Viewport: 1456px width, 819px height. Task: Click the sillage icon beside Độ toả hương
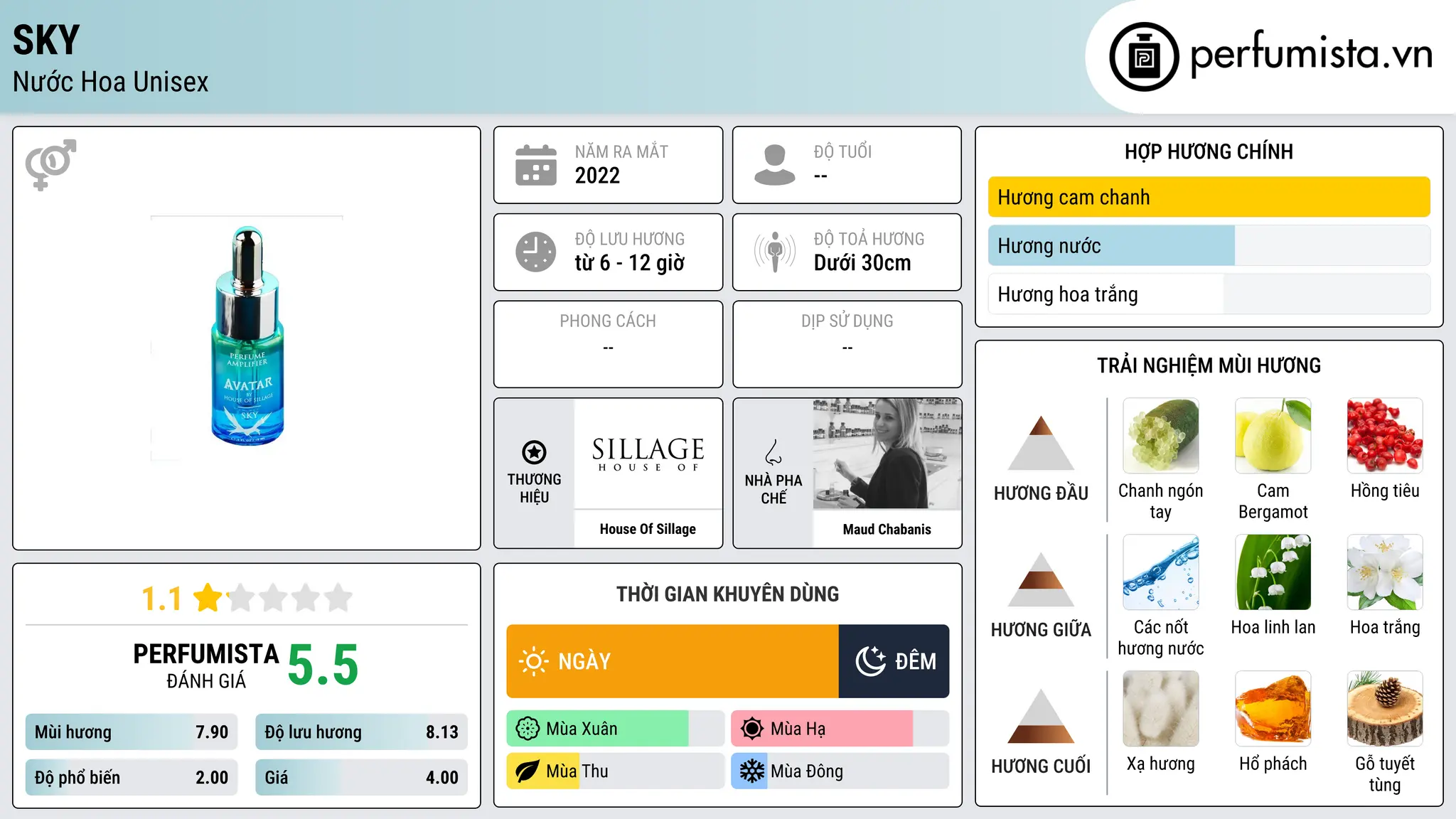tap(775, 252)
